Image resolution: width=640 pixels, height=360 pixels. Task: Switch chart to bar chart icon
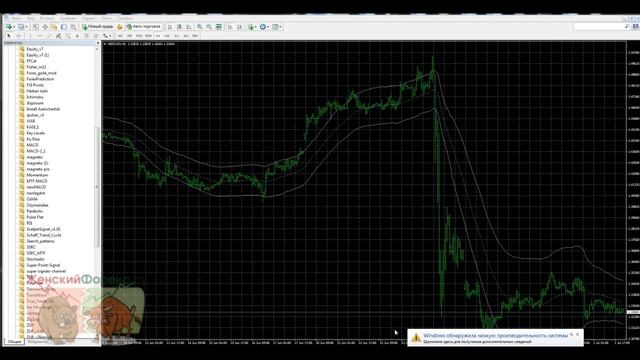click(170, 27)
